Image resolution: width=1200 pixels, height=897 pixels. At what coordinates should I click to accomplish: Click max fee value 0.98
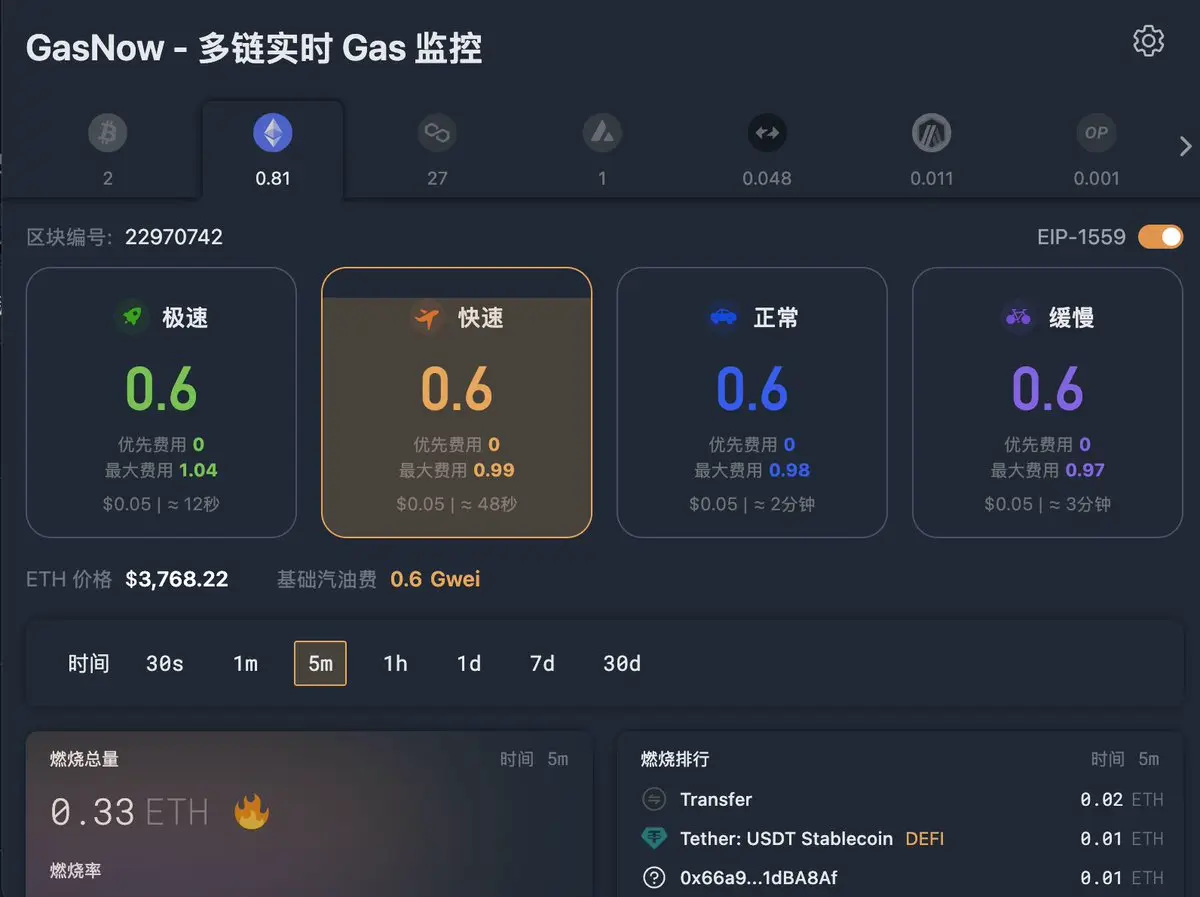point(790,470)
